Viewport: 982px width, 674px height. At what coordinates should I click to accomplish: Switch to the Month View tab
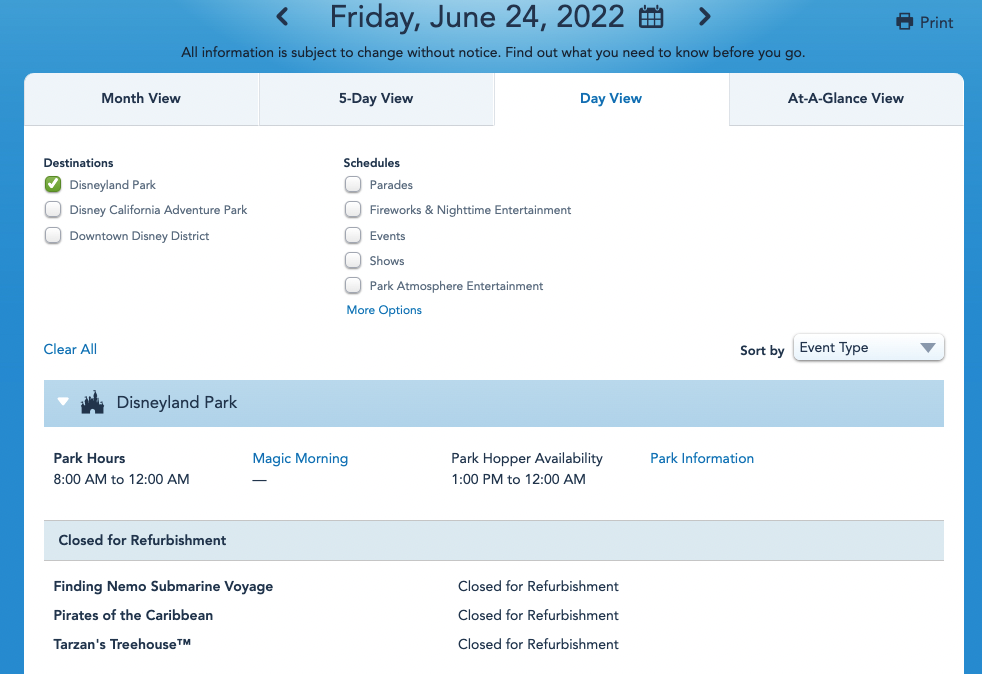coord(141,99)
